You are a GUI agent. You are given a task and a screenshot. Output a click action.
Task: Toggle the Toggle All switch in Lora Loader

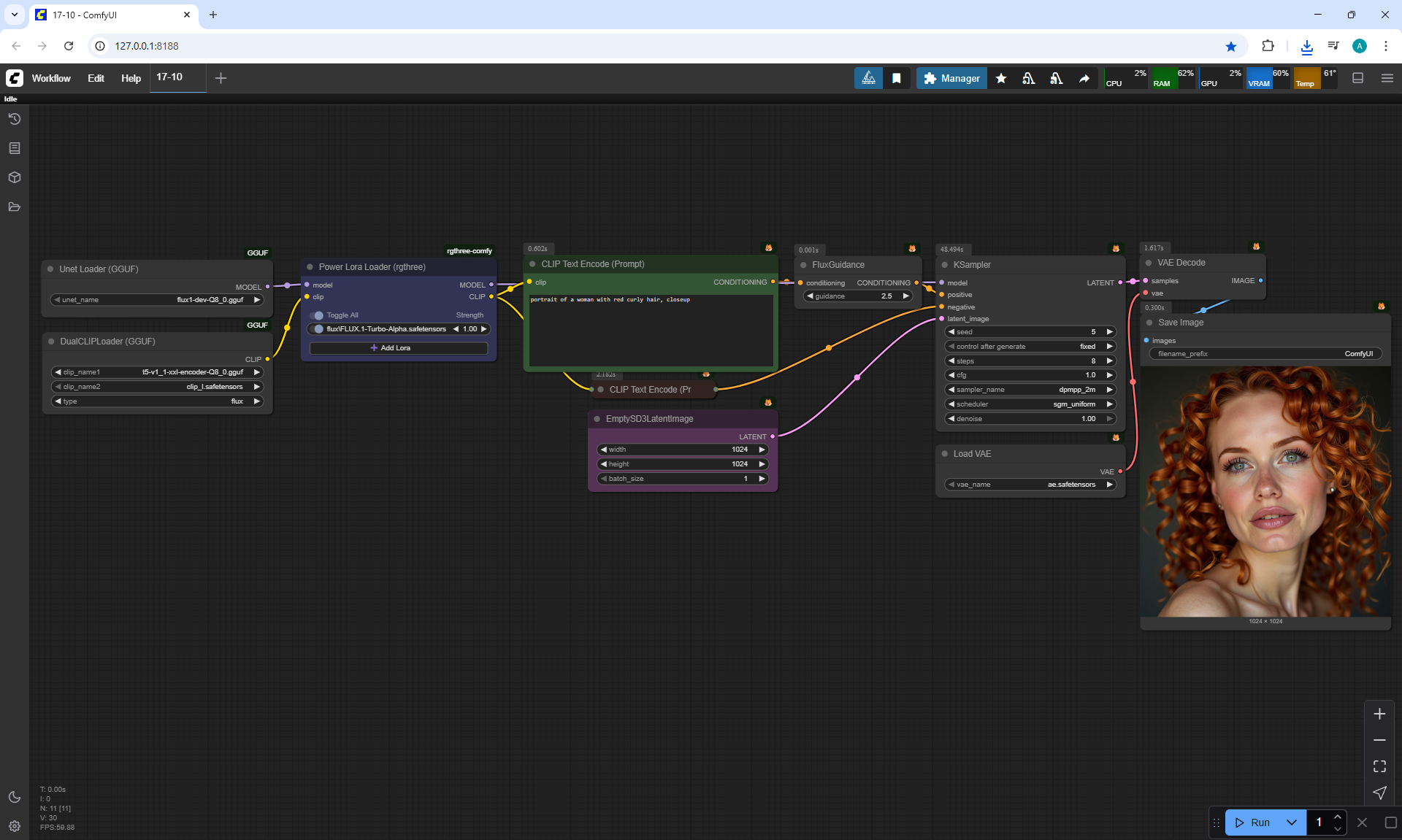coord(317,315)
